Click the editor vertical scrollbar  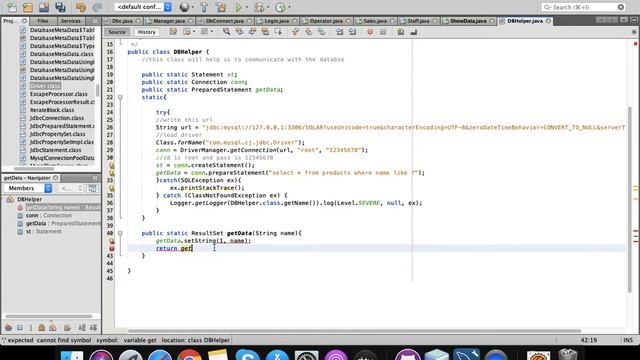tap(630, 199)
